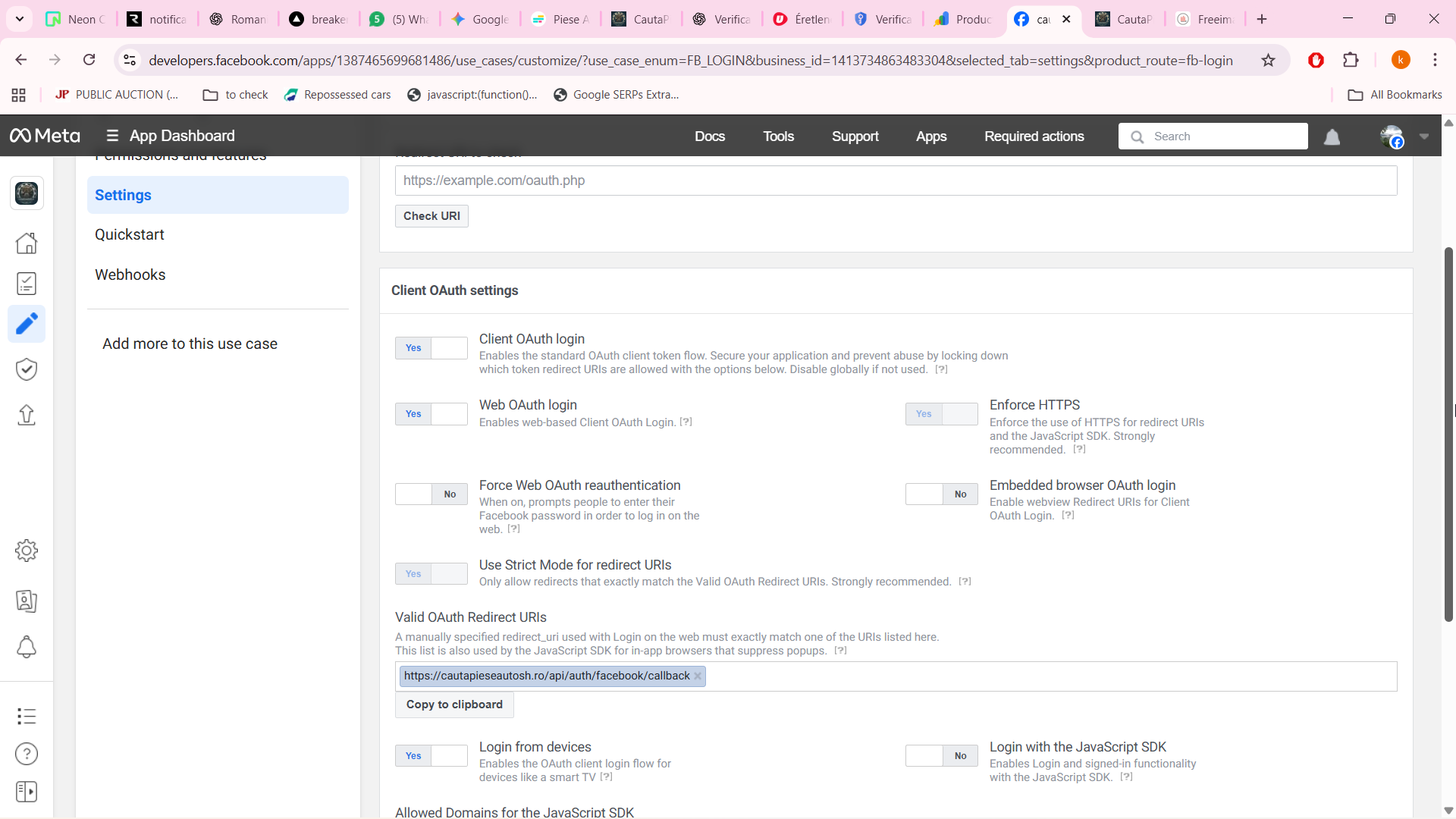1456x819 pixels.
Task: Click the Valid OAuth Redirect URIs input box
Action: (x=896, y=676)
